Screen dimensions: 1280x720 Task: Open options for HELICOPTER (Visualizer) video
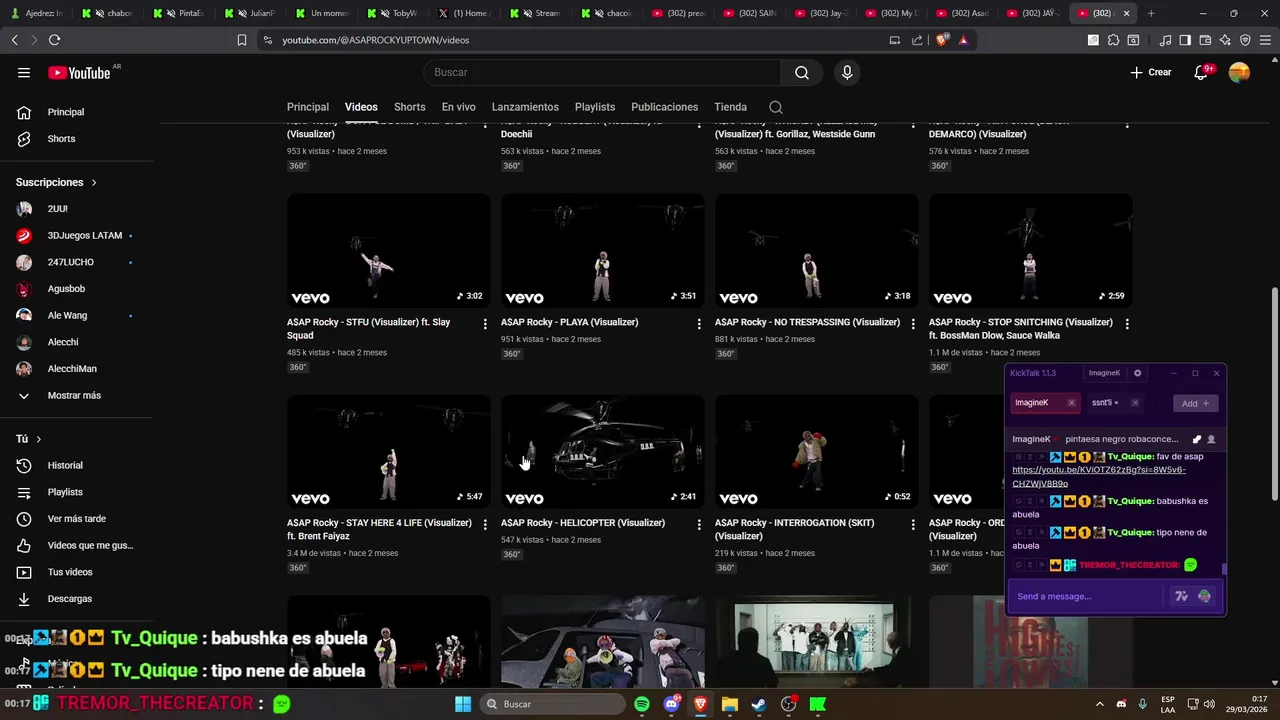click(699, 525)
